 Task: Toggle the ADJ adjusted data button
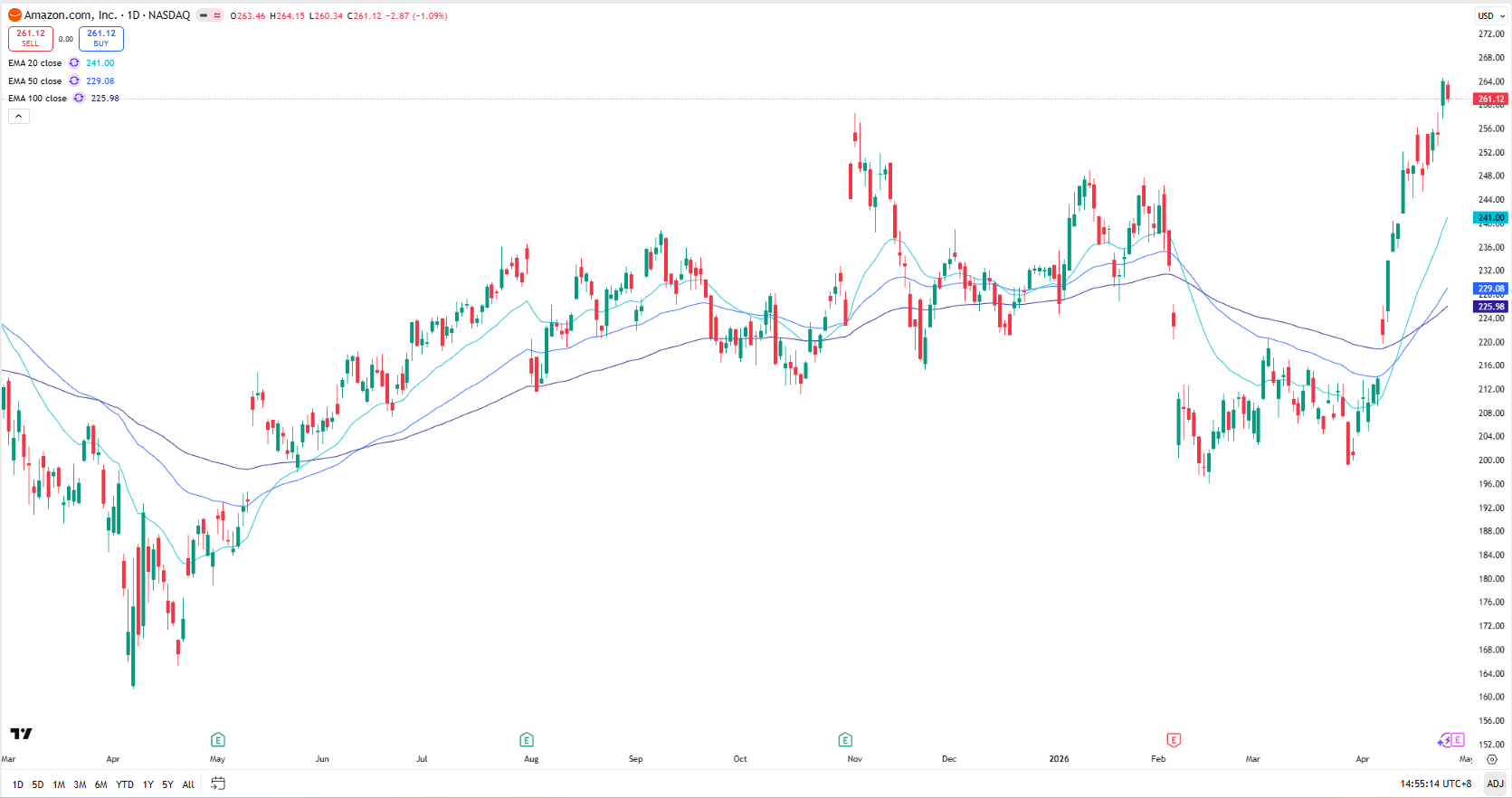point(1495,784)
